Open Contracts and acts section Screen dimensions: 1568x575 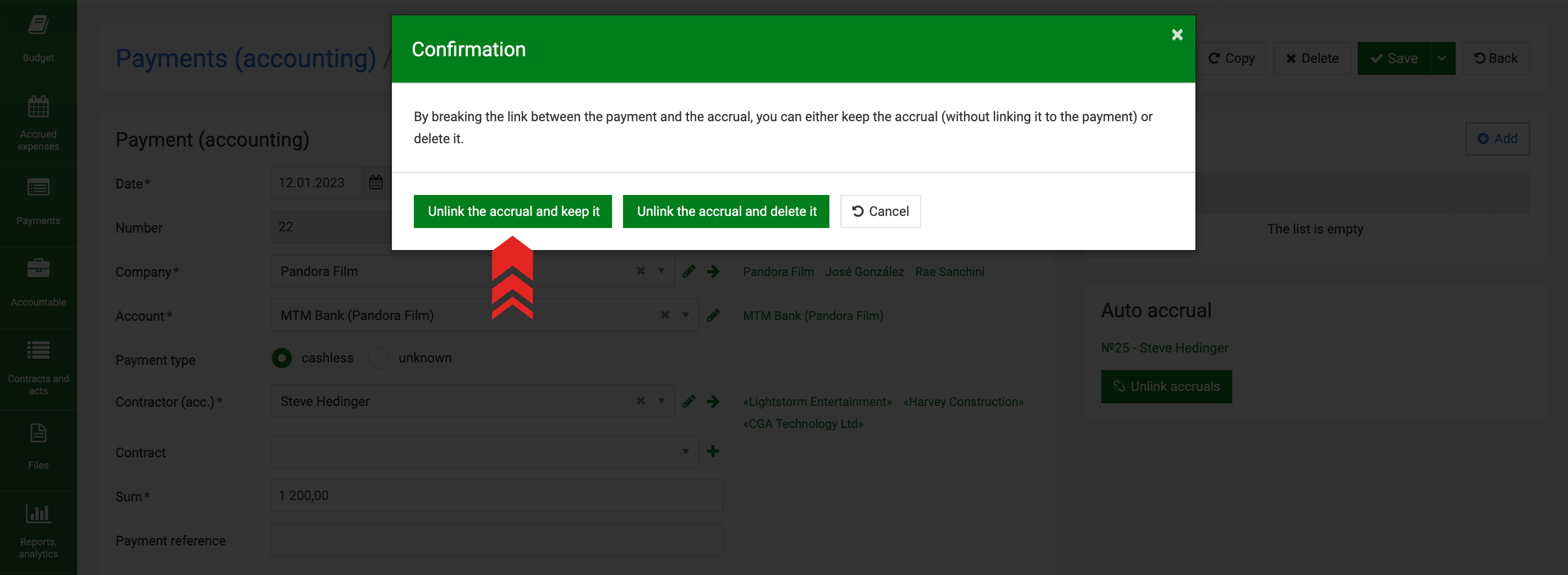39,368
